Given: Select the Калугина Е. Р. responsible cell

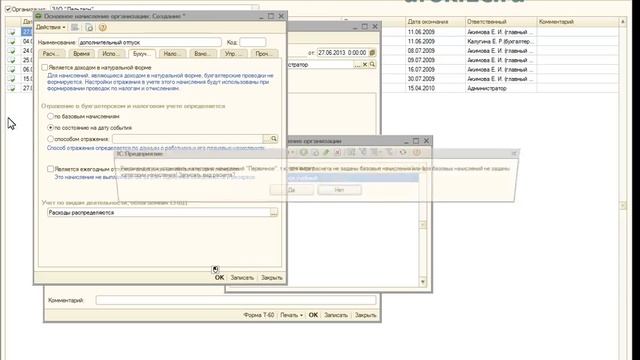Looking at the screenshot, I should [x=501, y=41].
